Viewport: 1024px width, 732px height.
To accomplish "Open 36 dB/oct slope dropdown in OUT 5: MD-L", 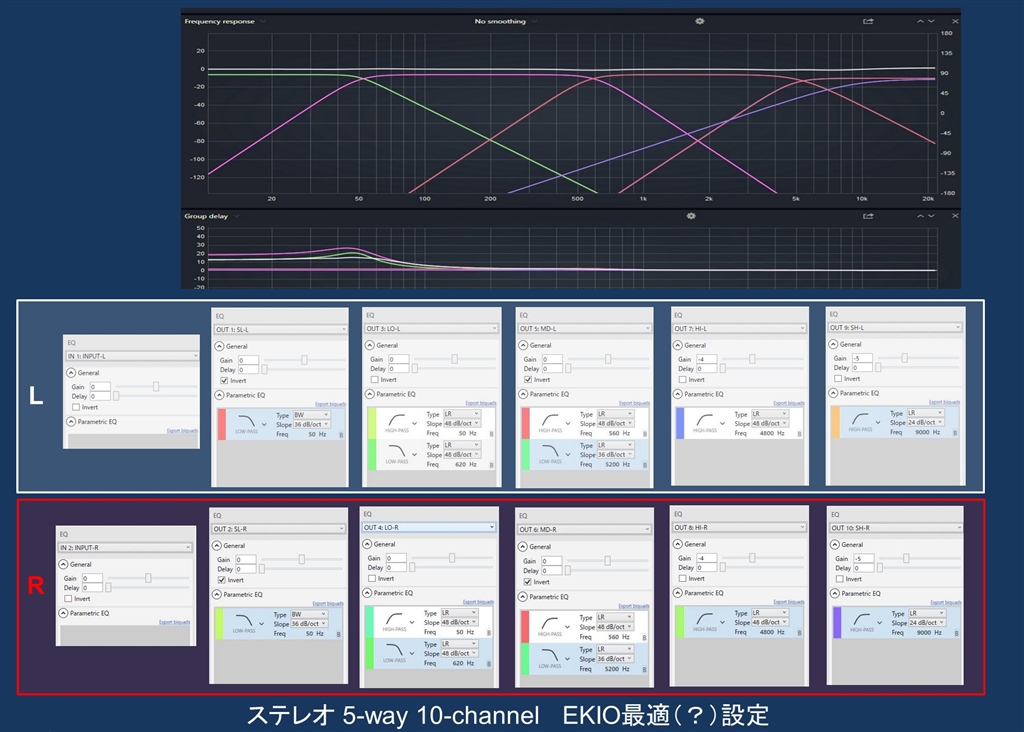I will pyautogui.click(x=615, y=454).
